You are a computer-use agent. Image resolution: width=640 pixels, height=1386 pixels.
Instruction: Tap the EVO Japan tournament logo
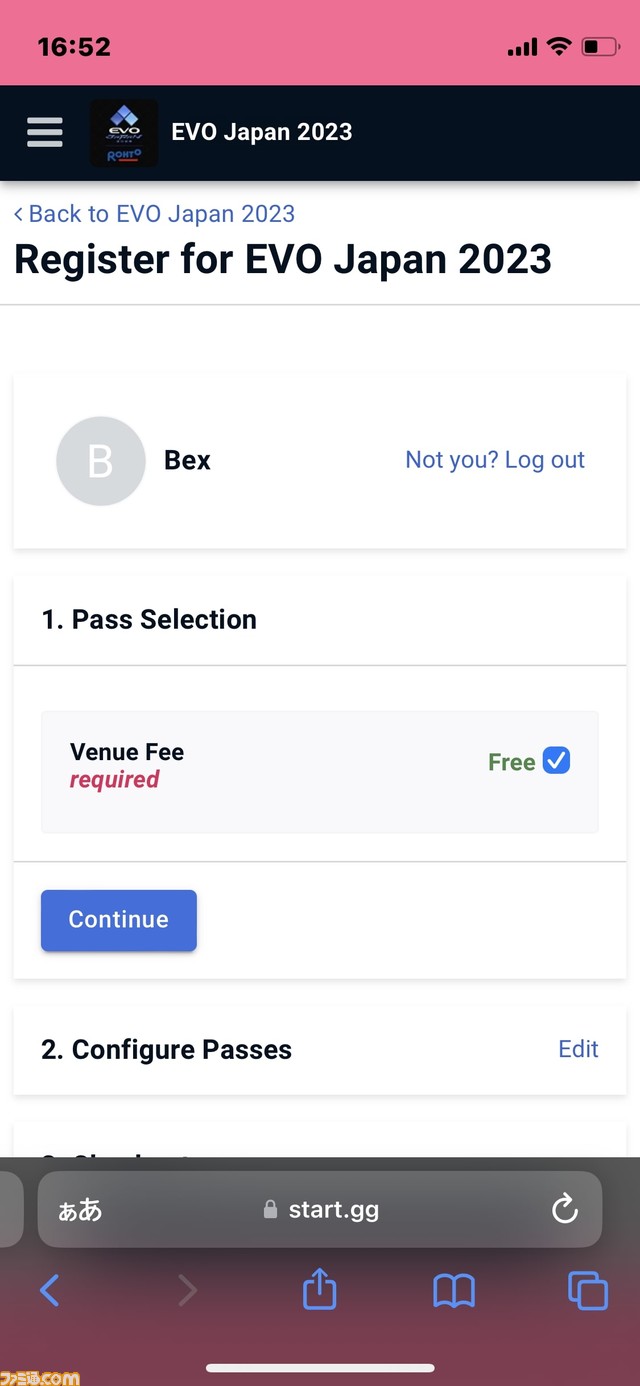coord(124,133)
